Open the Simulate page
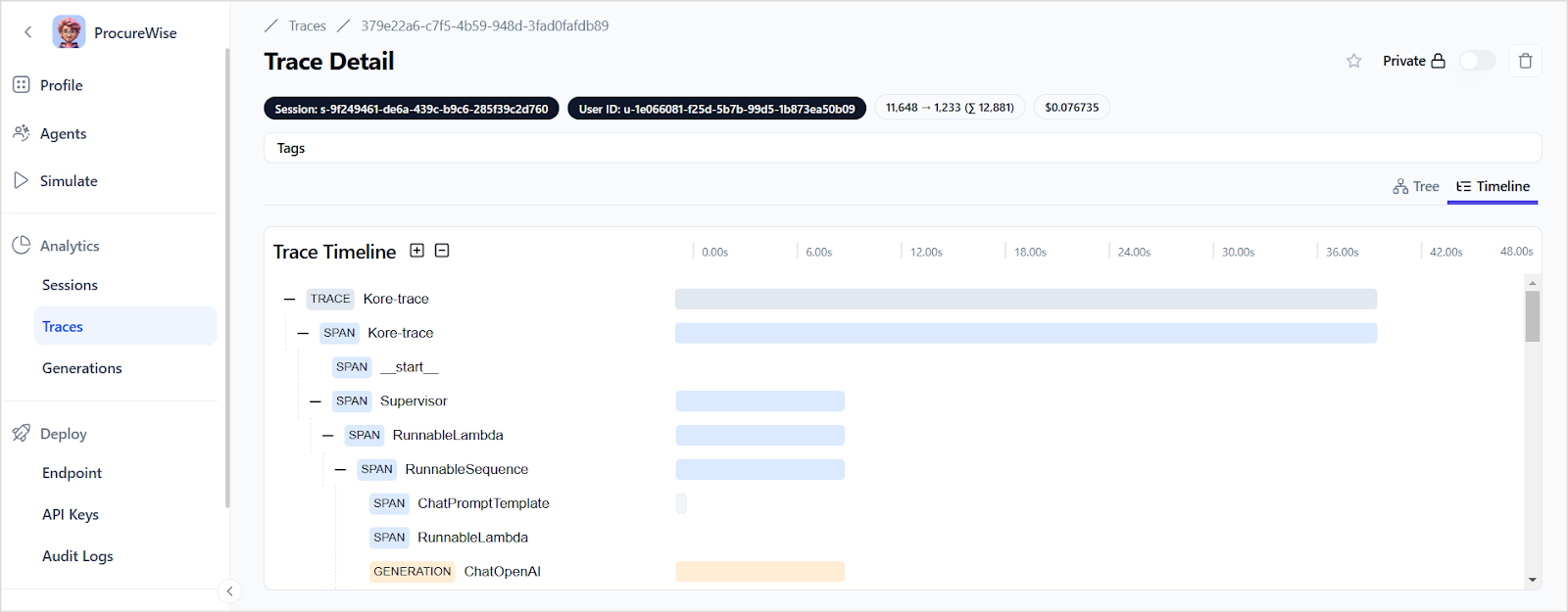The height and width of the screenshot is (612, 1568). [x=68, y=181]
